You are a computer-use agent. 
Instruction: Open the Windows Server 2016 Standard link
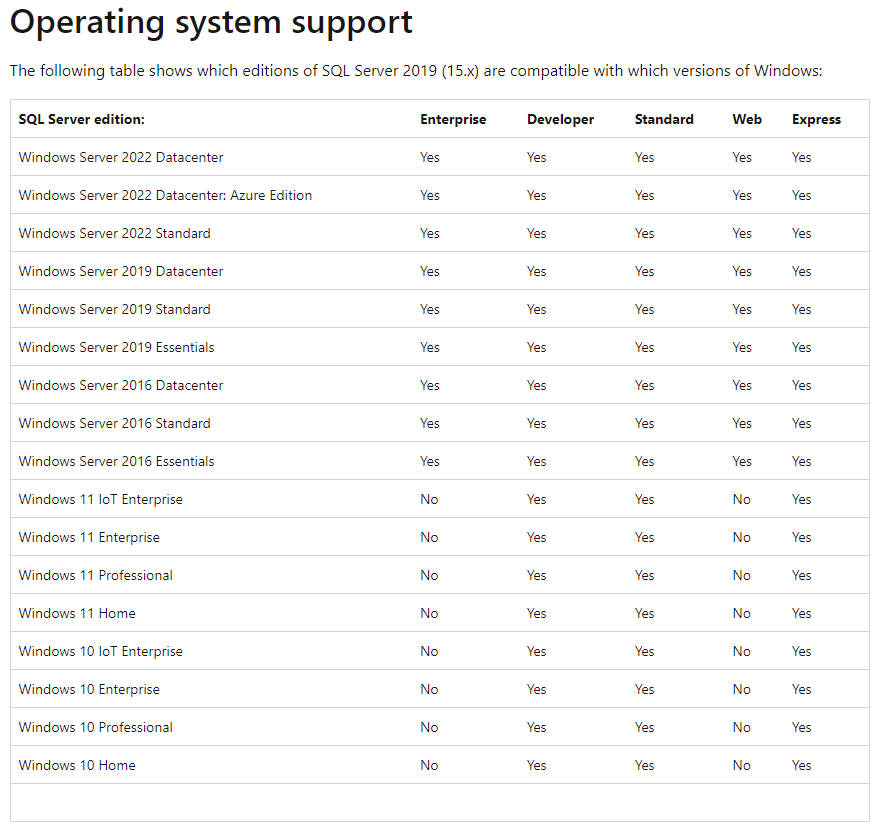click(112, 423)
